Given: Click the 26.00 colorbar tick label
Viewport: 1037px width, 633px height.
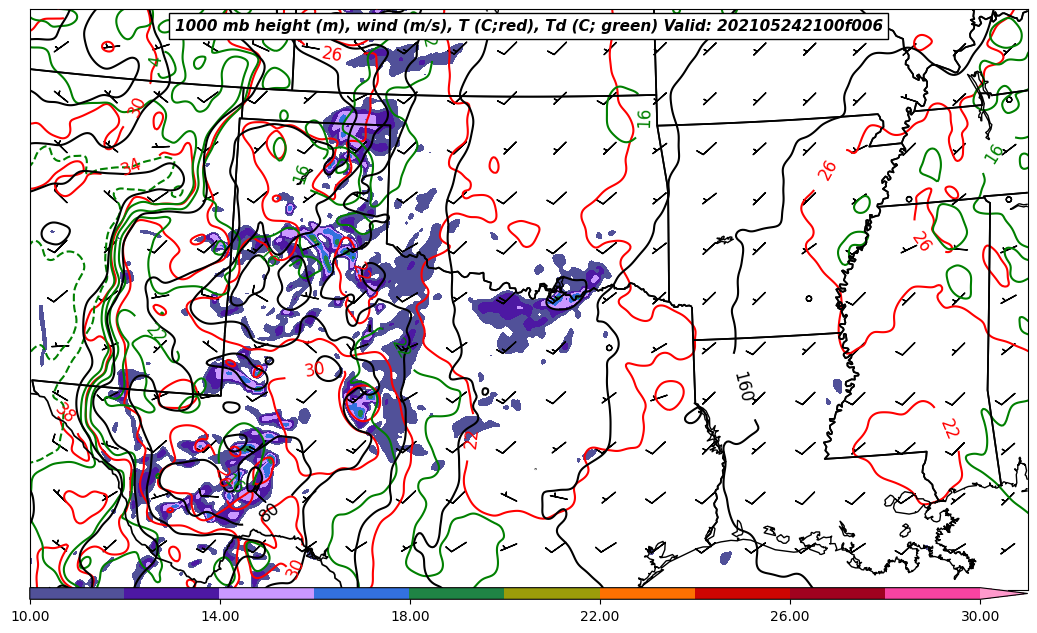Looking at the screenshot, I should 790,616.
